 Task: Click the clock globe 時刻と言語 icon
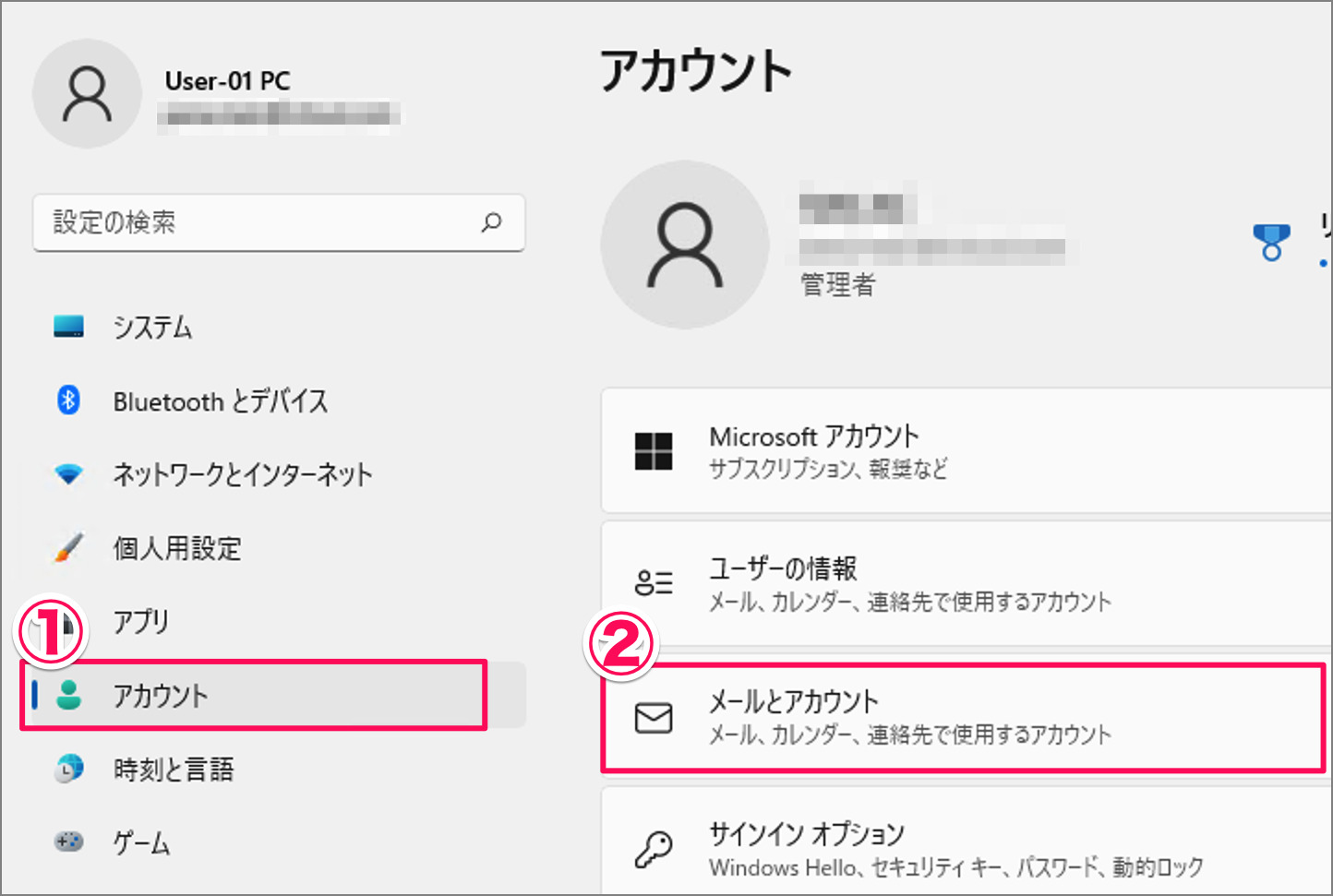pyautogui.click(x=68, y=769)
